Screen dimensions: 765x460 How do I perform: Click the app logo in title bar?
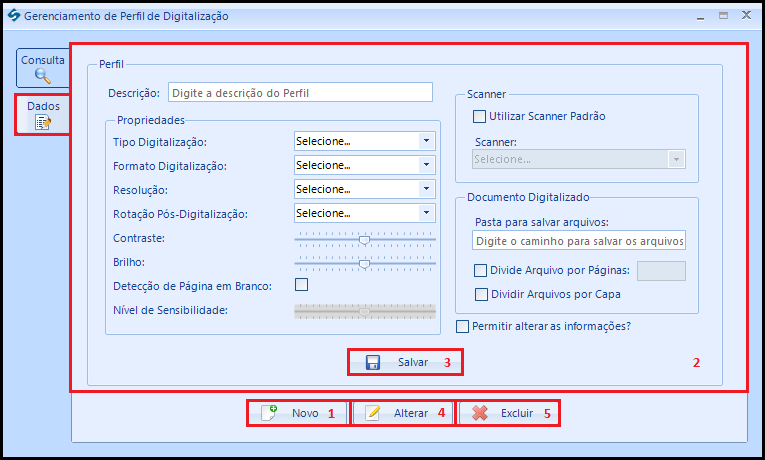[x=14, y=16]
